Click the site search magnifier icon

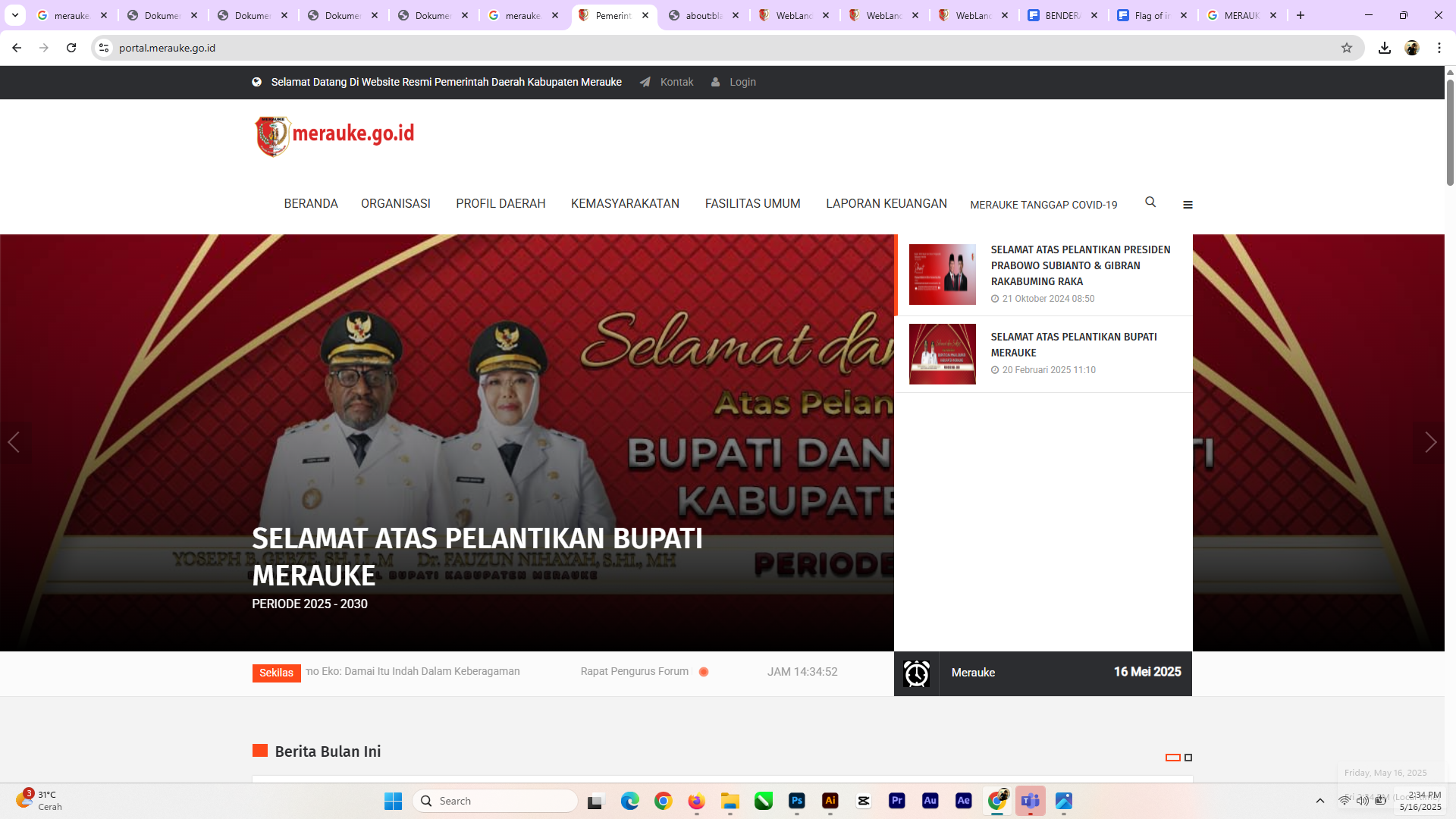point(1150,202)
